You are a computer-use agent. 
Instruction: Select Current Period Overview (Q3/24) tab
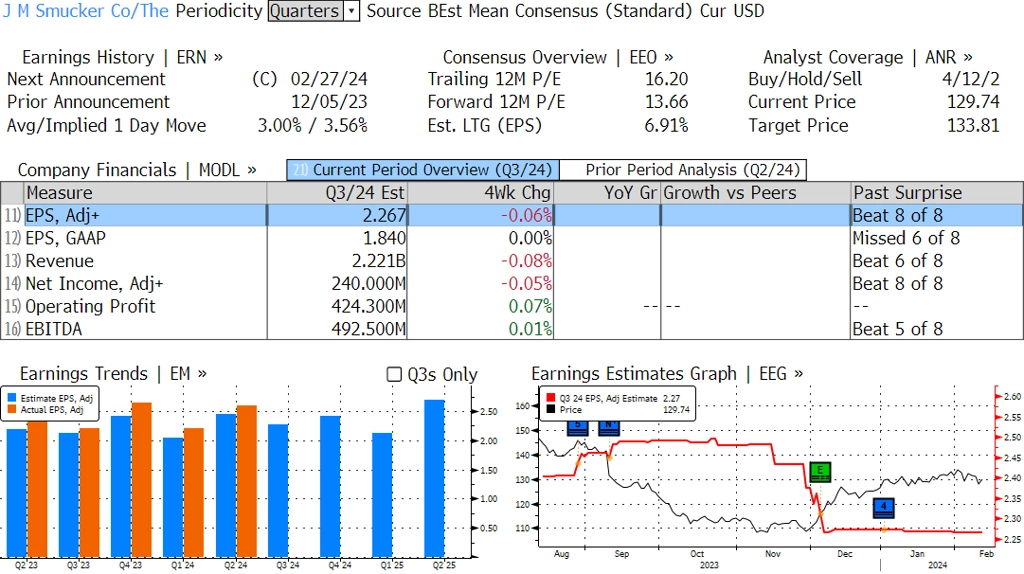pos(423,170)
